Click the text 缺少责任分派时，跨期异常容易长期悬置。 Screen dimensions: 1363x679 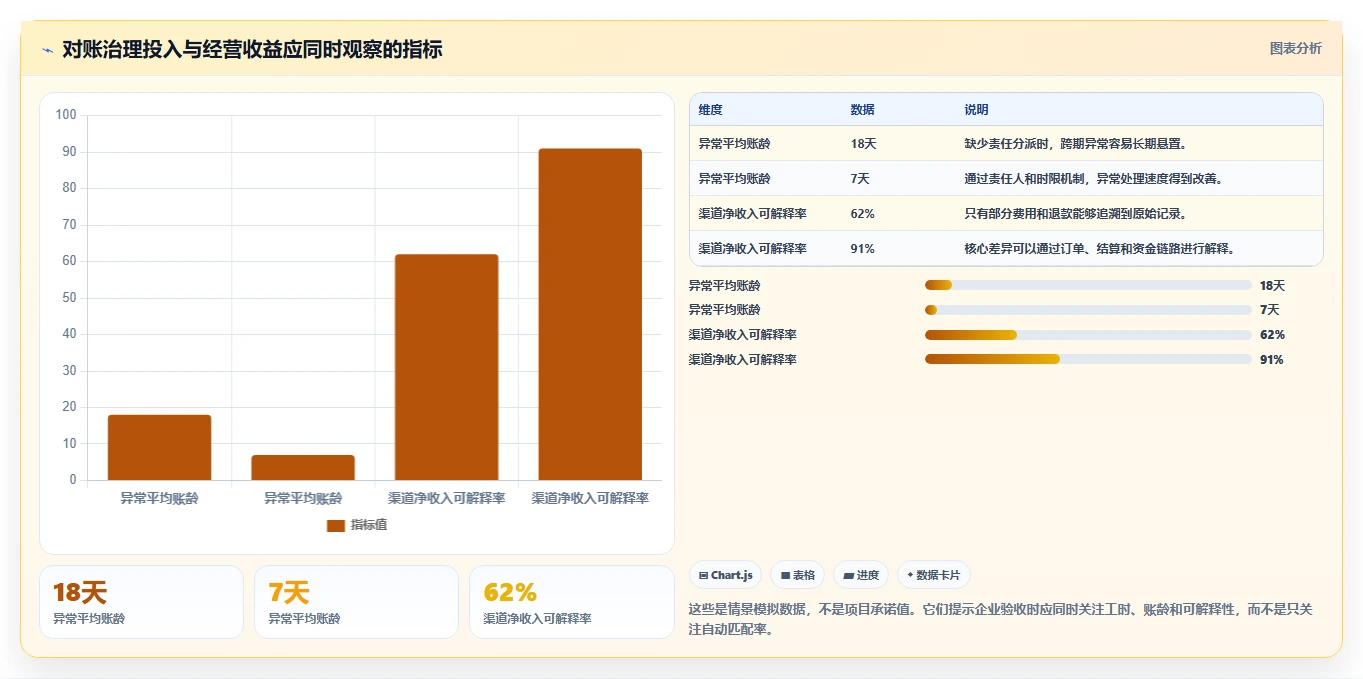click(x=1076, y=144)
